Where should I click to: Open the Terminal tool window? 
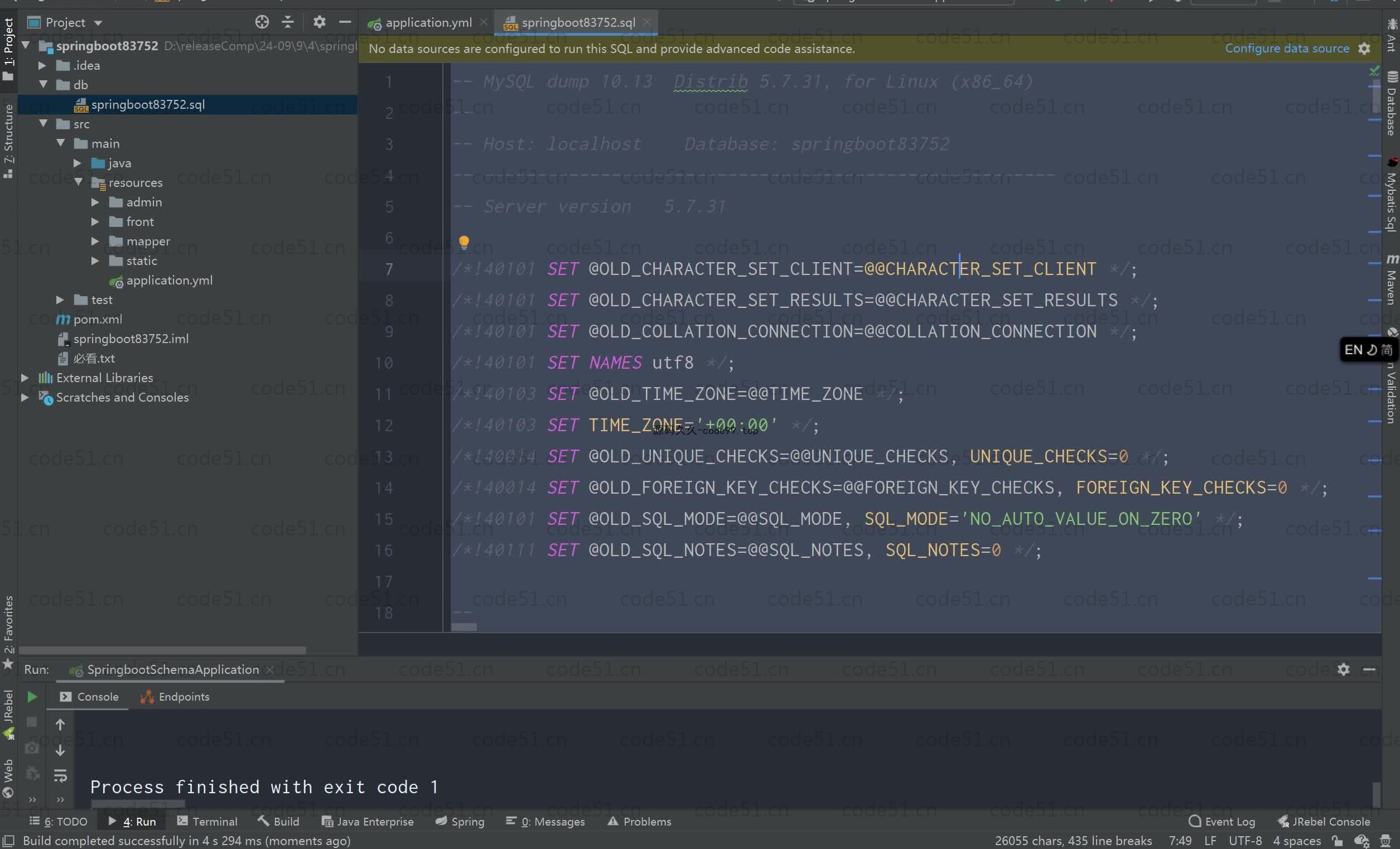coord(207,822)
